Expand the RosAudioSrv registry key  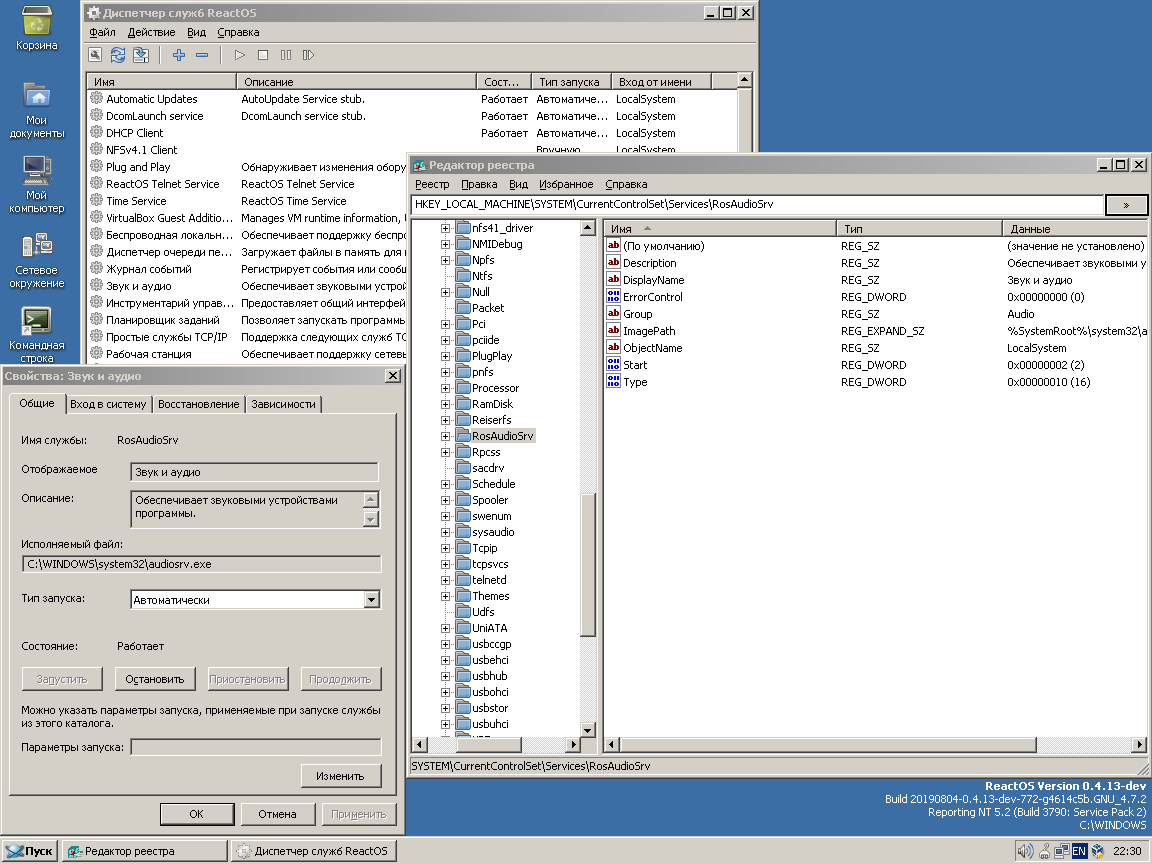click(x=445, y=436)
